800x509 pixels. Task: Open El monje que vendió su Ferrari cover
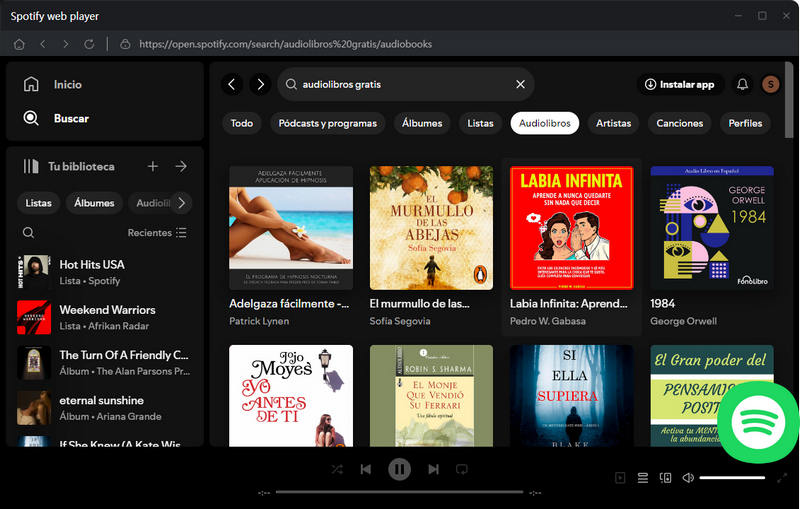click(432, 396)
